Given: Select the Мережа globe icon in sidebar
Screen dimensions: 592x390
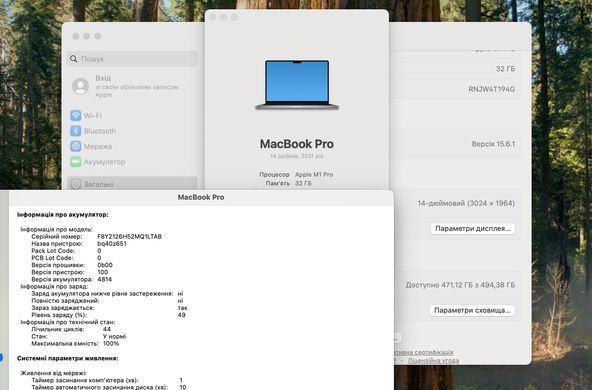Looking at the screenshot, I should coord(76,146).
